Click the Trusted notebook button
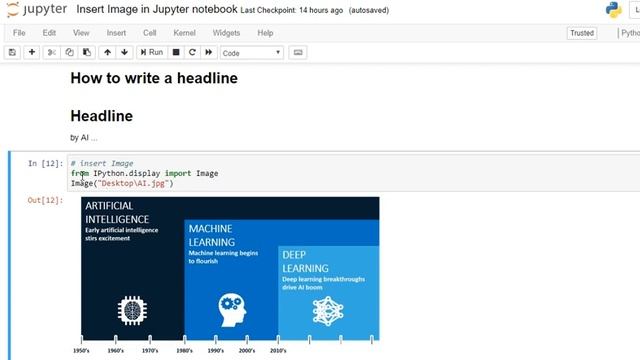 (582, 33)
